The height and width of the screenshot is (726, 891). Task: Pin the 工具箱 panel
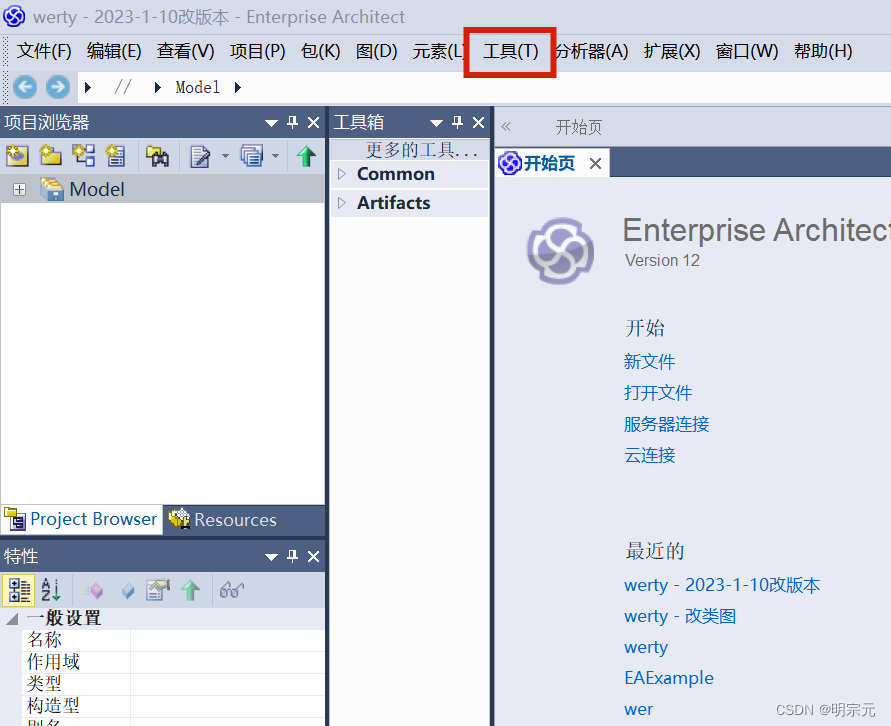(x=457, y=122)
